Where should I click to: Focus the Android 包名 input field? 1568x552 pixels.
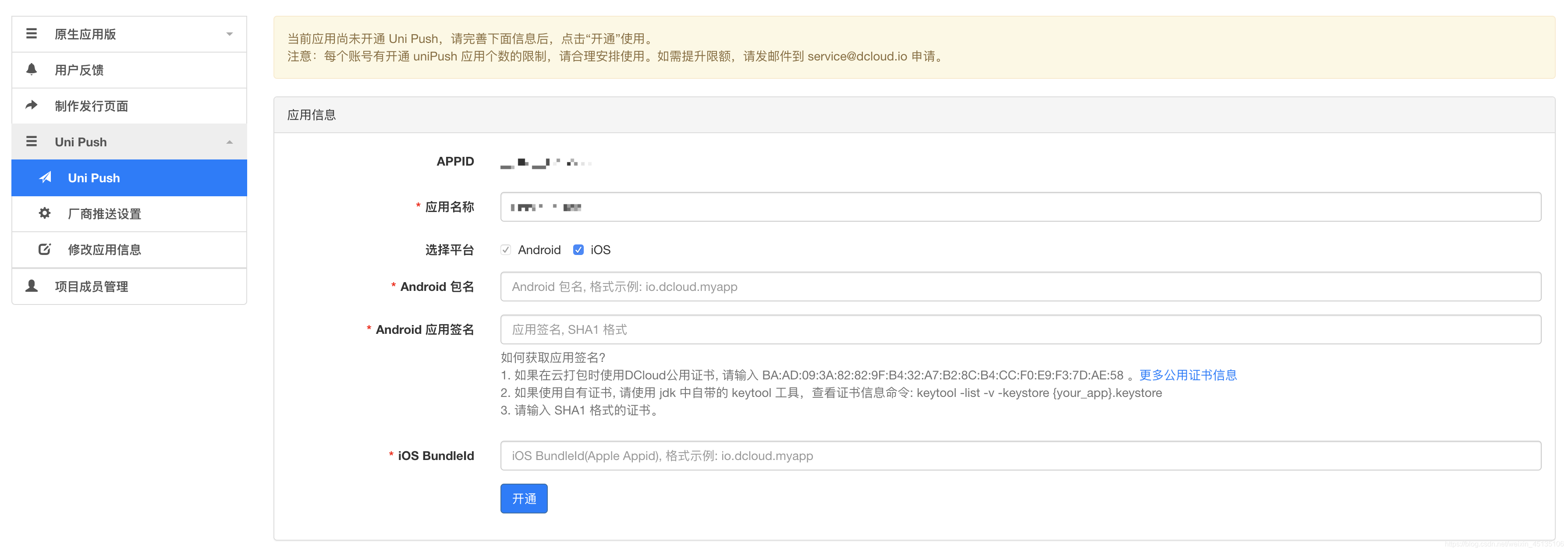pos(1020,287)
